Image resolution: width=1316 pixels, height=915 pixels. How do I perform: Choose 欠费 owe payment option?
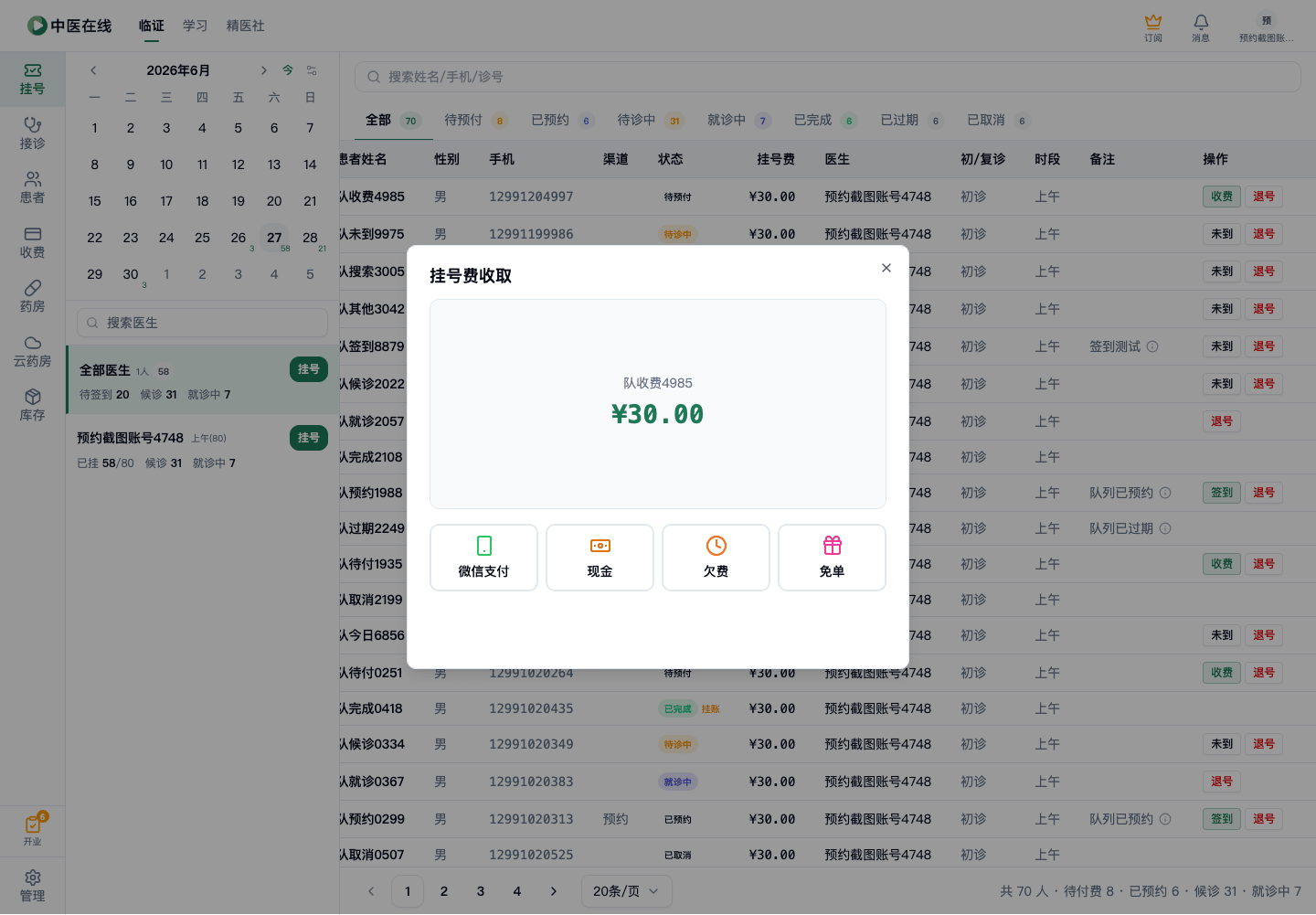click(x=716, y=558)
